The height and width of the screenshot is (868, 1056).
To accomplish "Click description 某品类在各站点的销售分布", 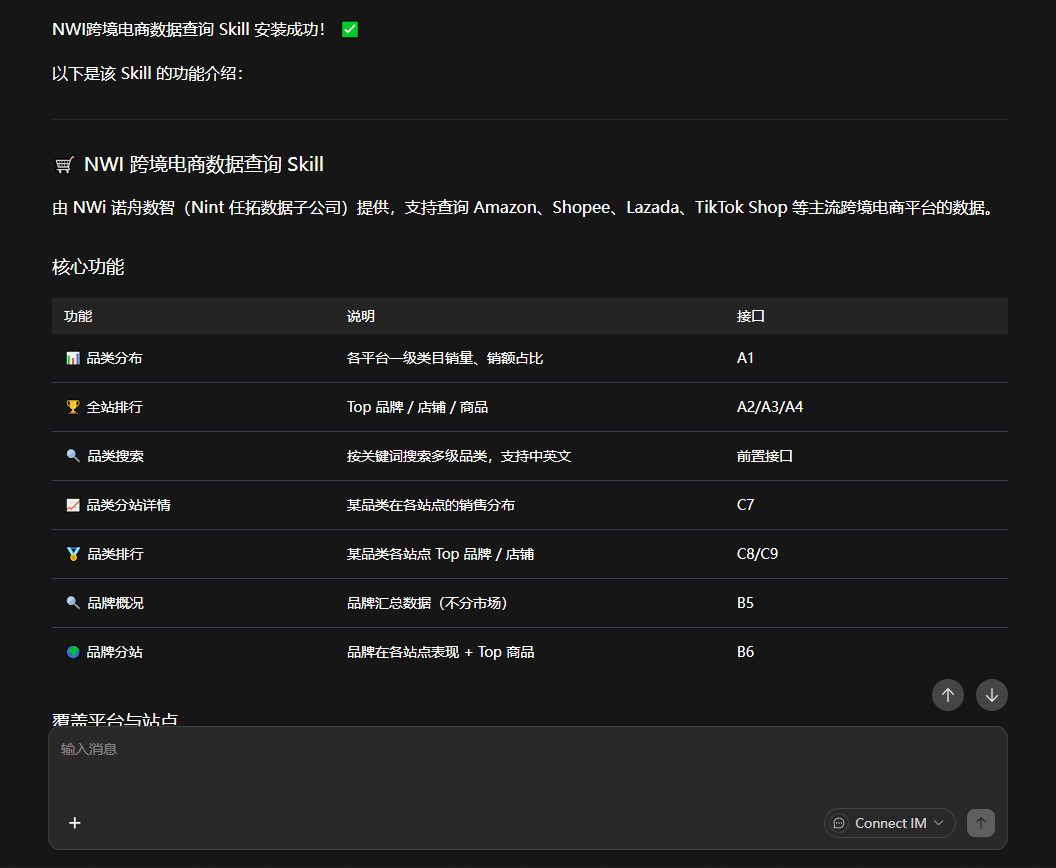I will (430, 505).
